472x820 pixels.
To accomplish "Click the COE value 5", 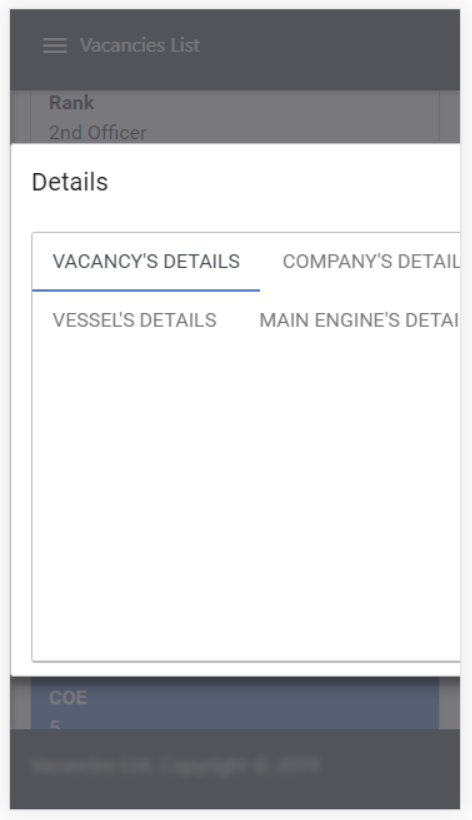I will coord(55,724).
